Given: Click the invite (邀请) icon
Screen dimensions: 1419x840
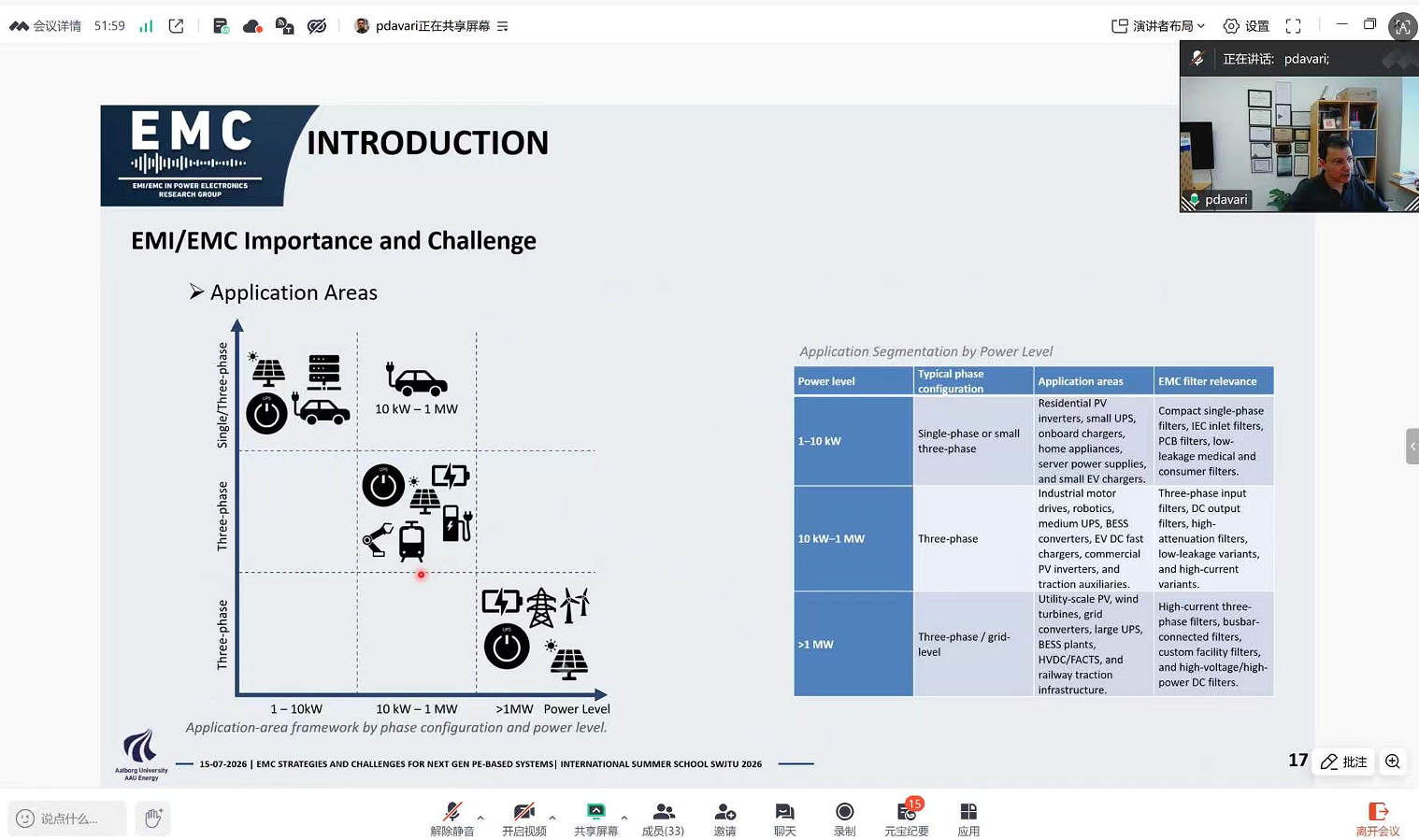Looking at the screenshot, I should coord(724,819).
